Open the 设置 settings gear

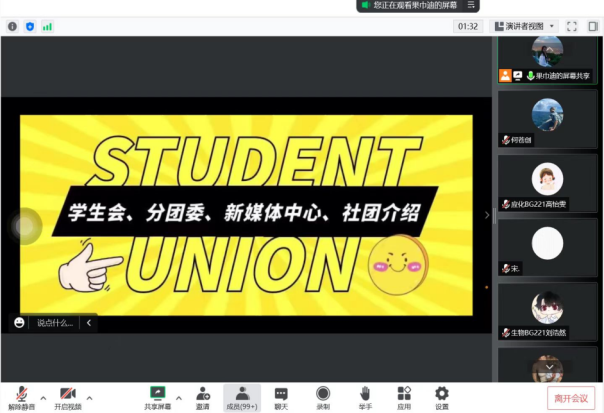[x=441, y=393]
